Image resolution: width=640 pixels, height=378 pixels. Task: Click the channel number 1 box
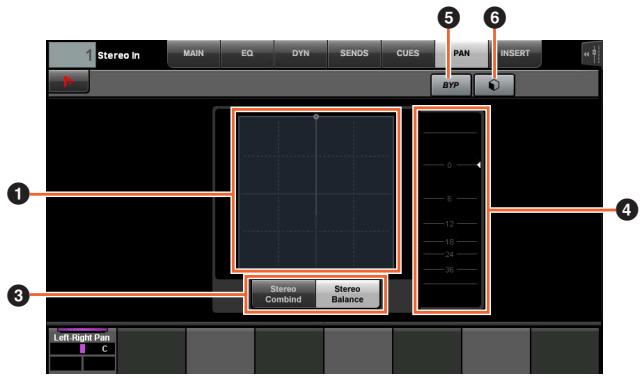72,55
